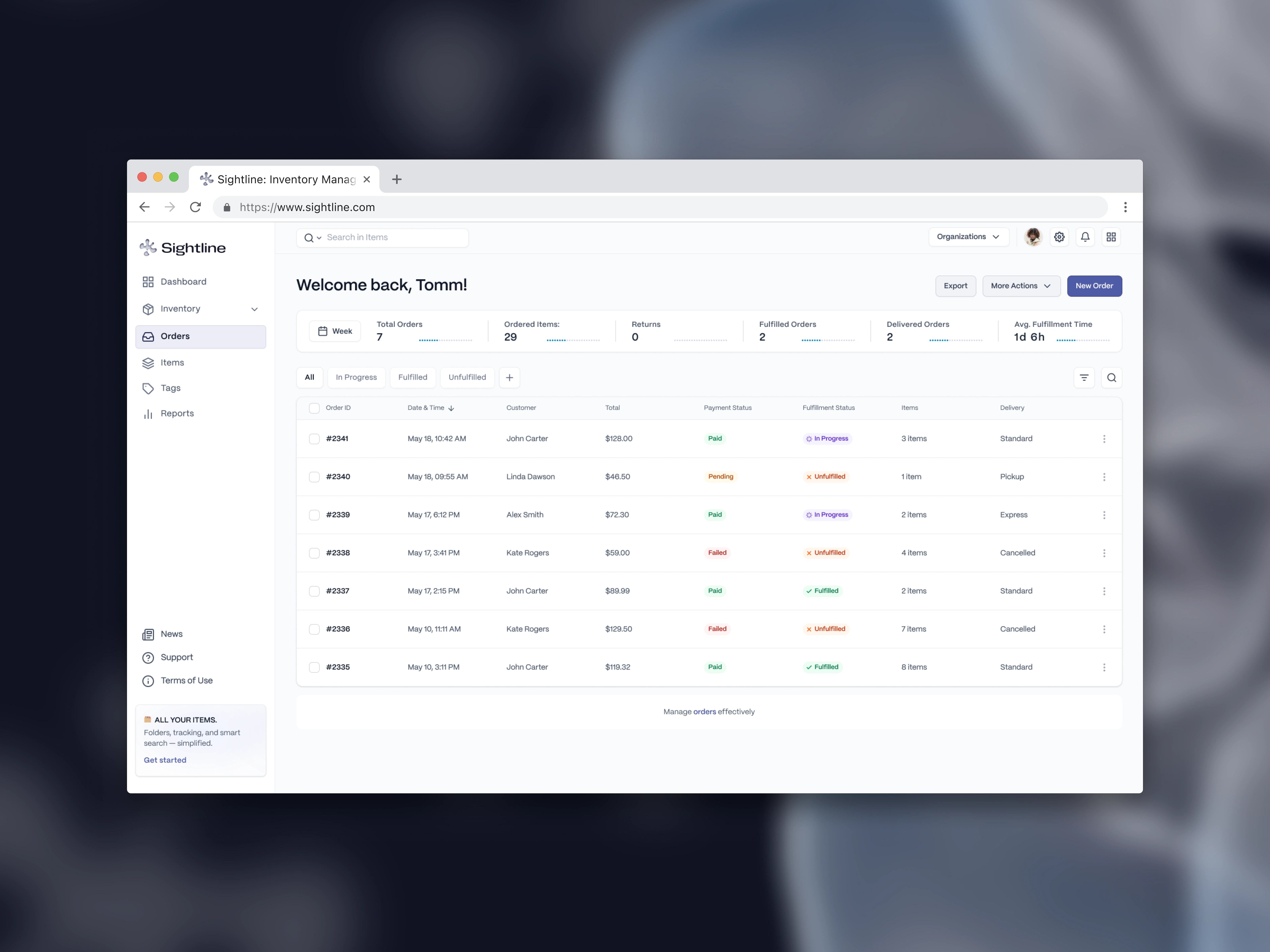1270x952 pixels.
Task: Check the box for order #2339
Action: (x=314, y=515)
